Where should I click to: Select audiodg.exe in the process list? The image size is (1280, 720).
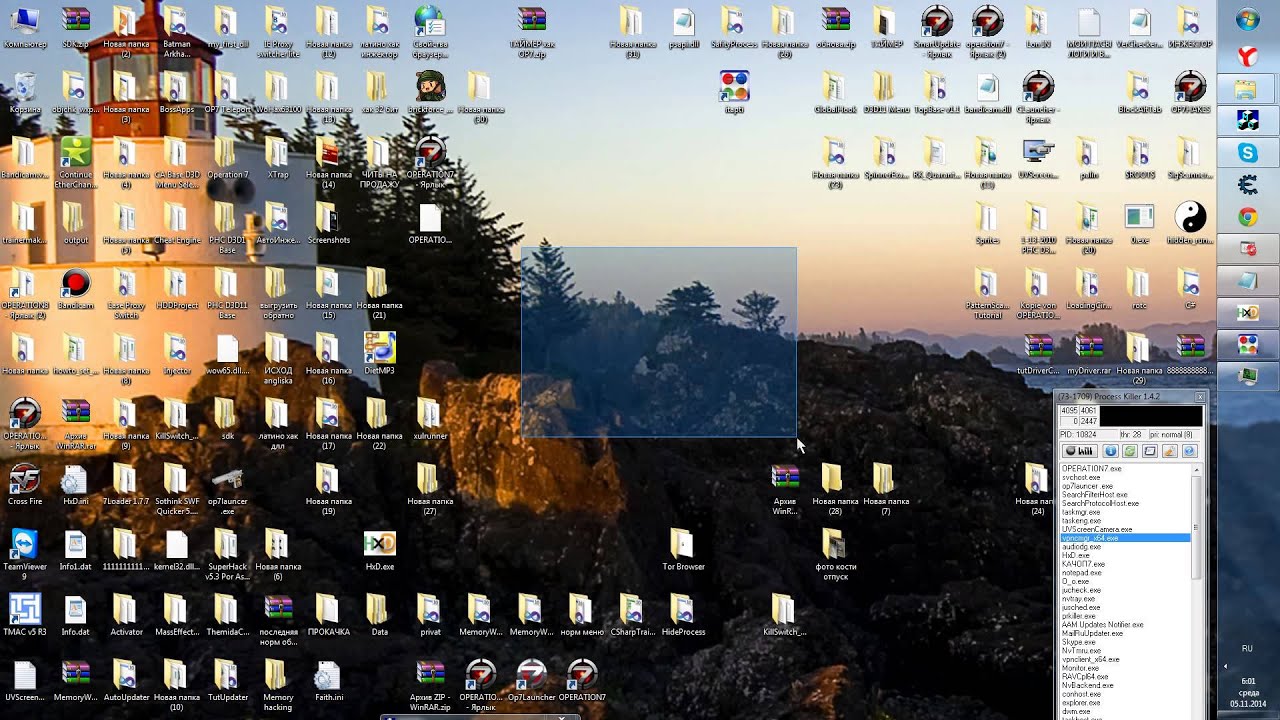[1125, 546]
